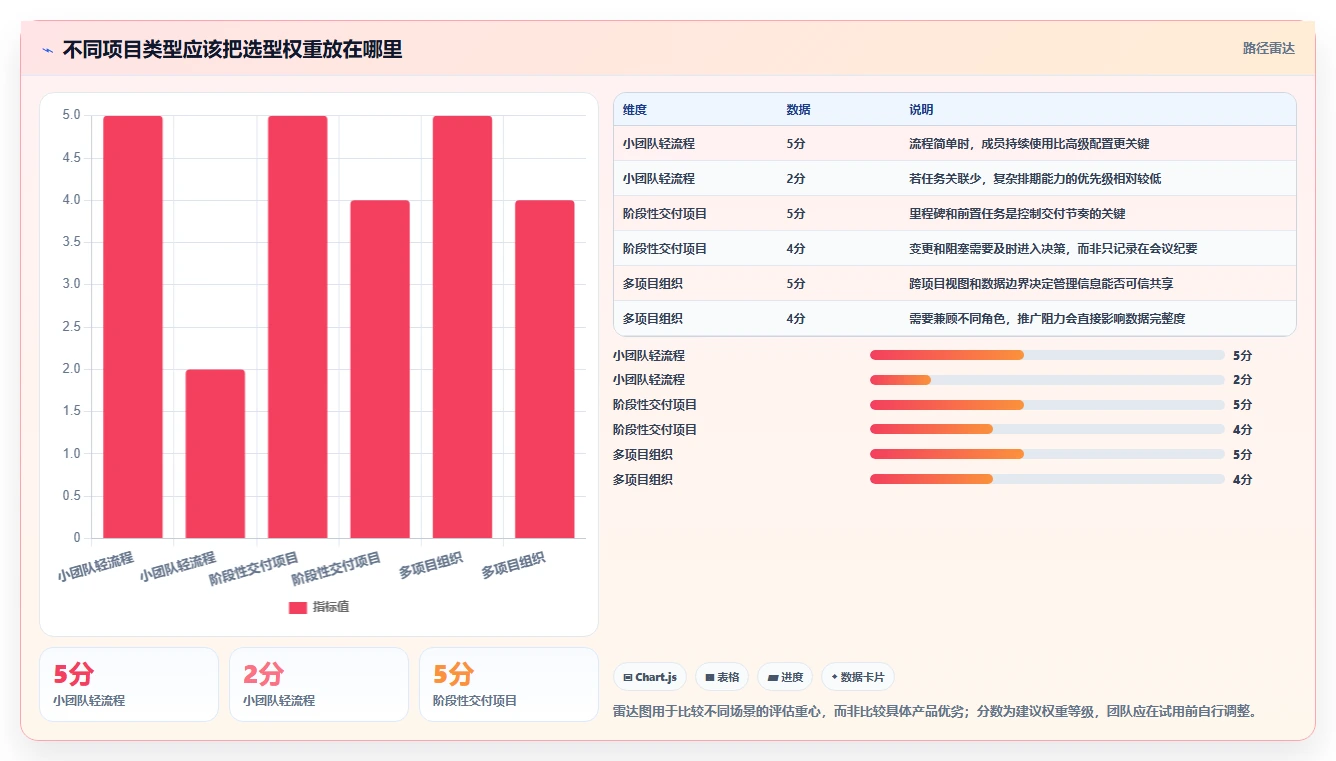Viewport: 1336px width, 761px height.
Task: Click the 维度 column header
Action: 635,110
